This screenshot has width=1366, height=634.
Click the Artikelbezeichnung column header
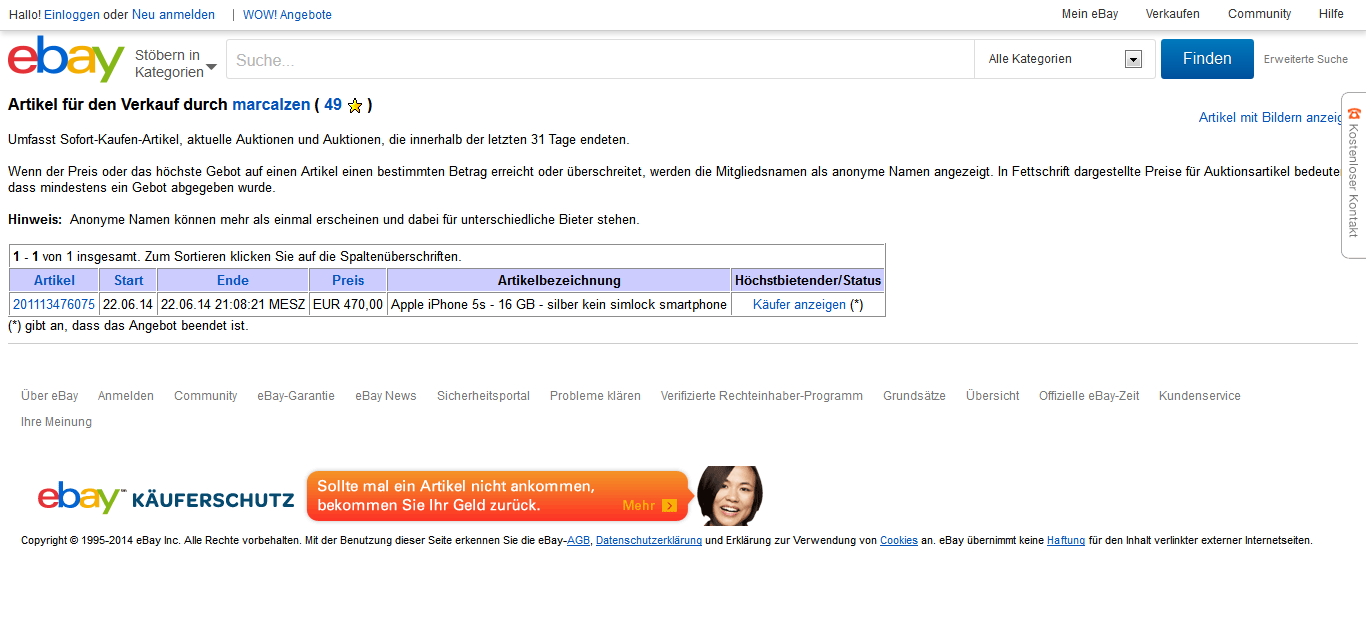click(559, 280)
